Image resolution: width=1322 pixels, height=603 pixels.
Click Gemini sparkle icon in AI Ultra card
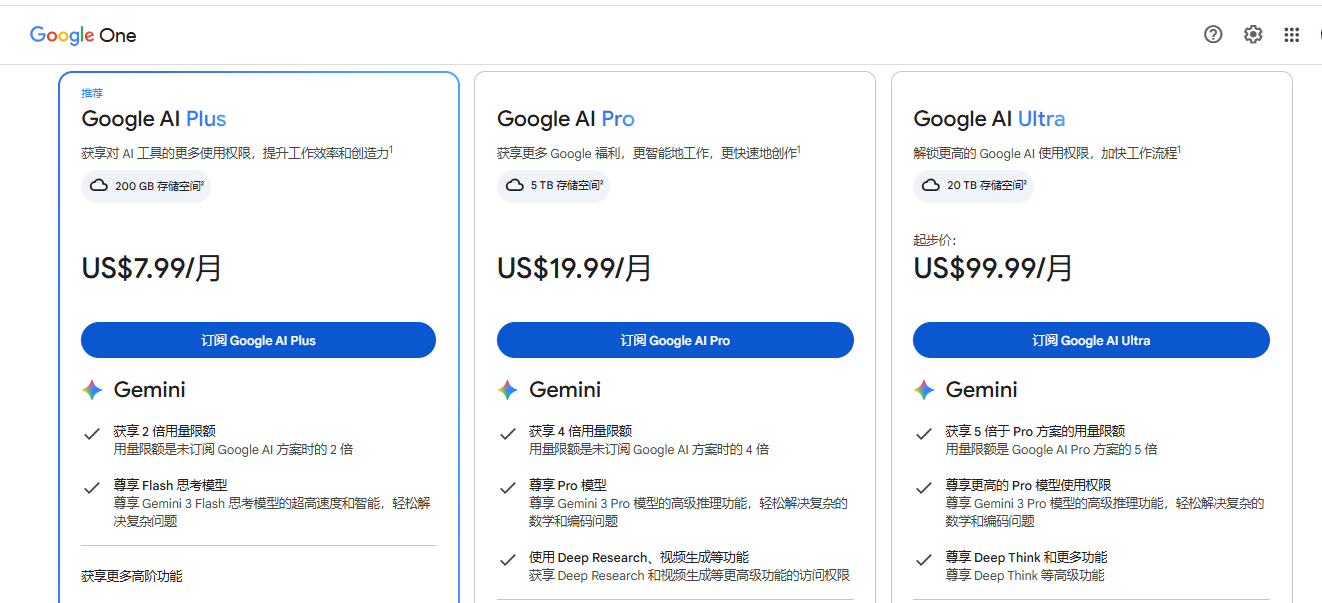tap(924, 390)
